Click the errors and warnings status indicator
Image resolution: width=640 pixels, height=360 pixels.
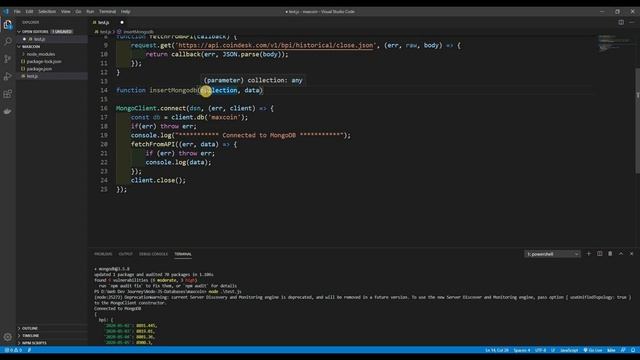(x=13, y=350)
